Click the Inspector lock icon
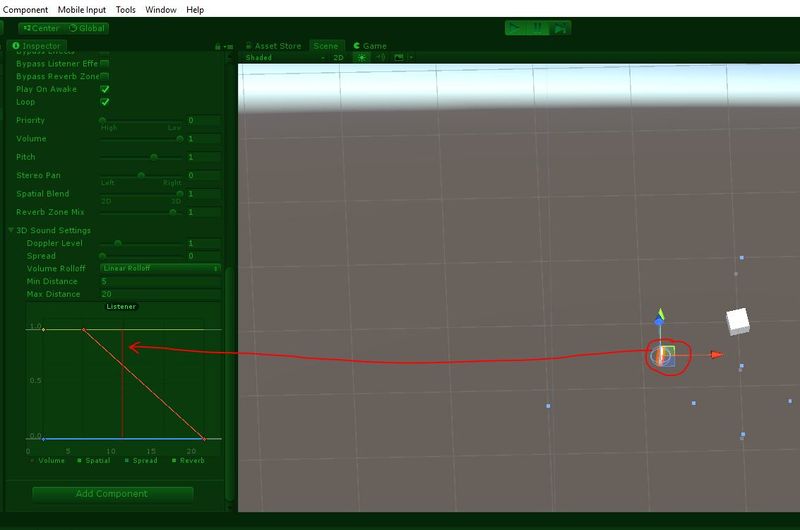 (x=217, y=46)
